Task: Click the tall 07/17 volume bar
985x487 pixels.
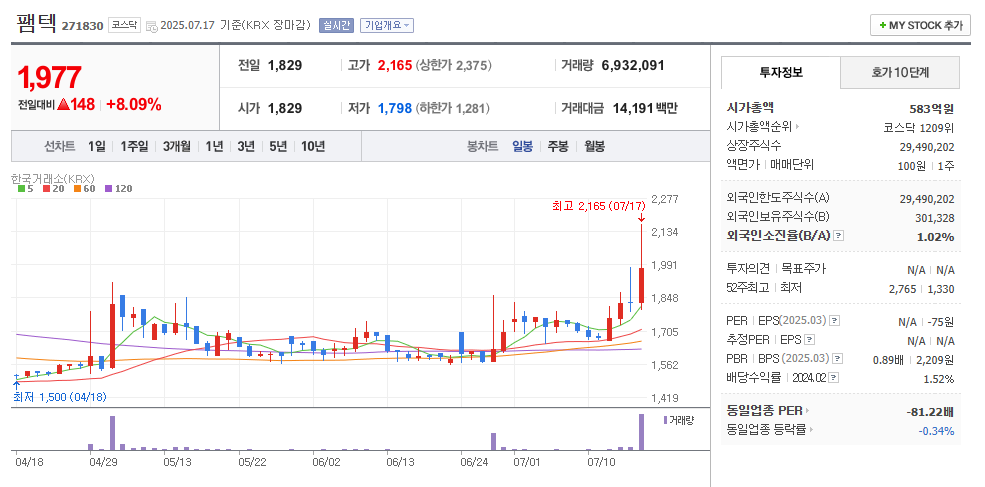Action: coord(641,432)
